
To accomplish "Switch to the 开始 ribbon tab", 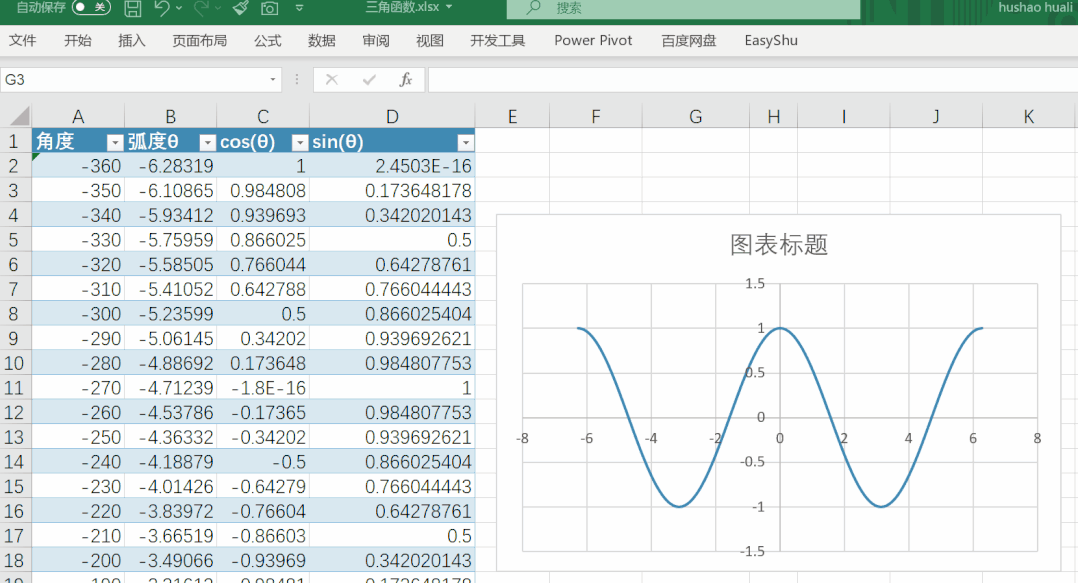I will click(78, 41).
